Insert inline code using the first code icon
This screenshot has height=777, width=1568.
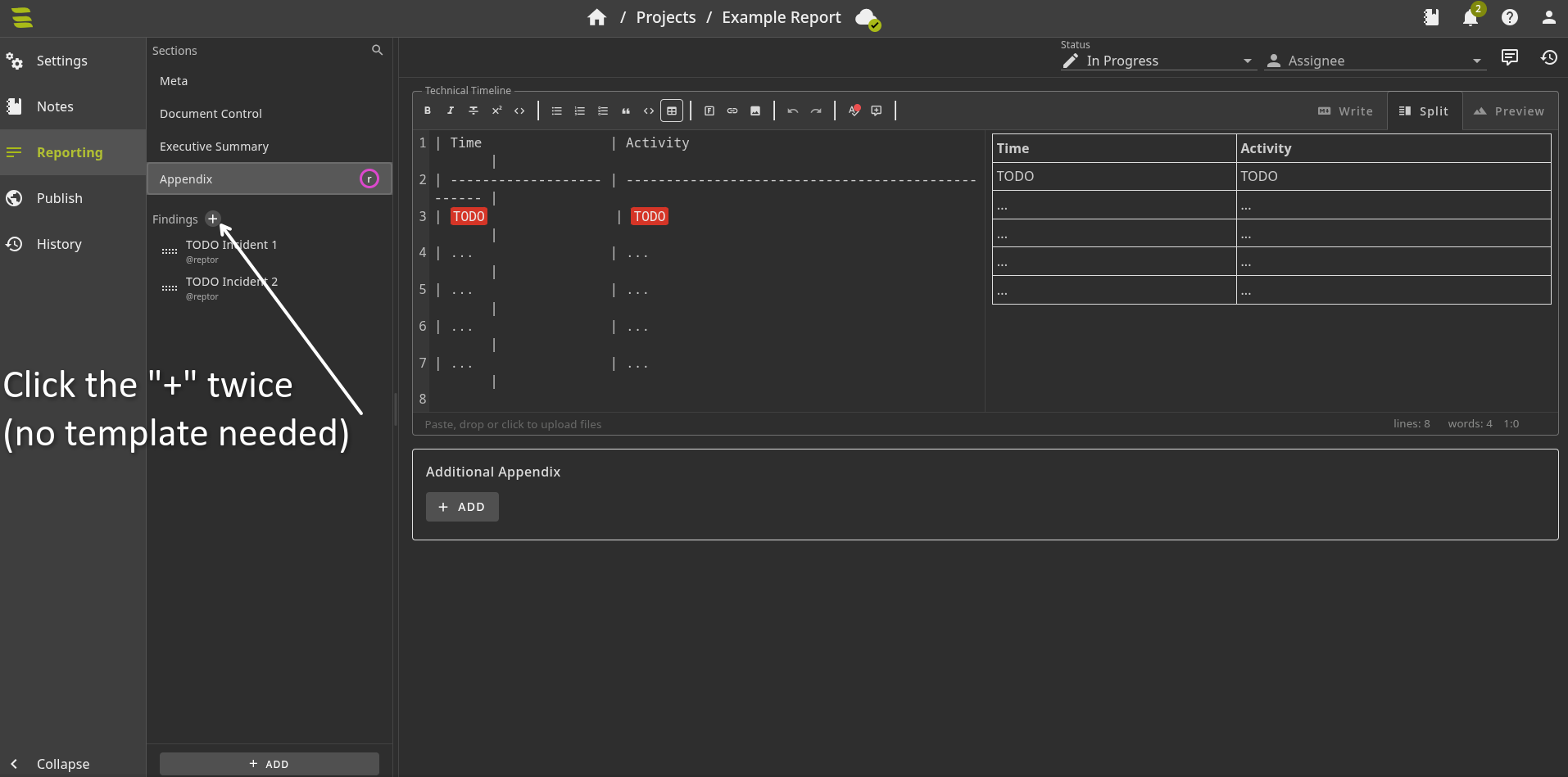click(519, 111)
